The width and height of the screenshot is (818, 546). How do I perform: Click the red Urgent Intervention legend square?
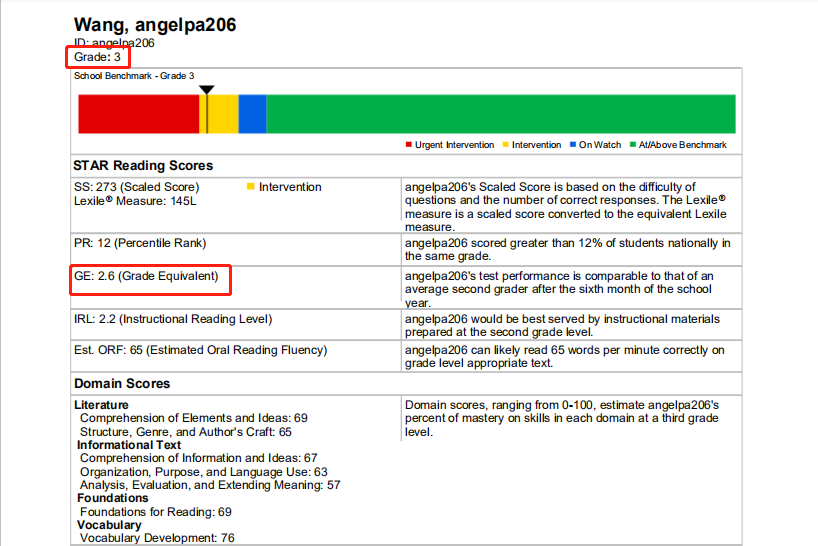[408, 144]
